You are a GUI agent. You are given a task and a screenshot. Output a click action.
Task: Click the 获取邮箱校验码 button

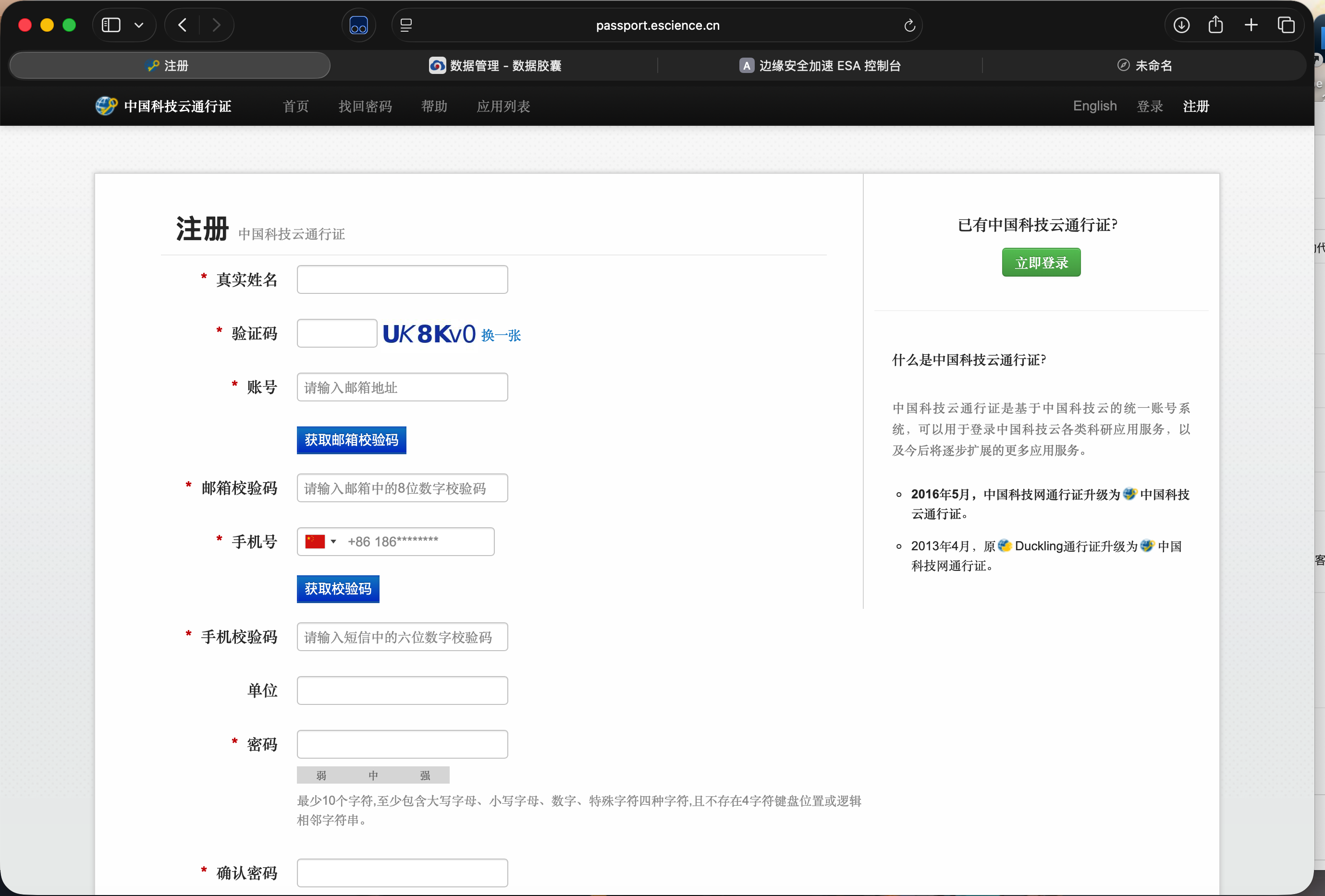pyautogui.click(x=351, y=440)
